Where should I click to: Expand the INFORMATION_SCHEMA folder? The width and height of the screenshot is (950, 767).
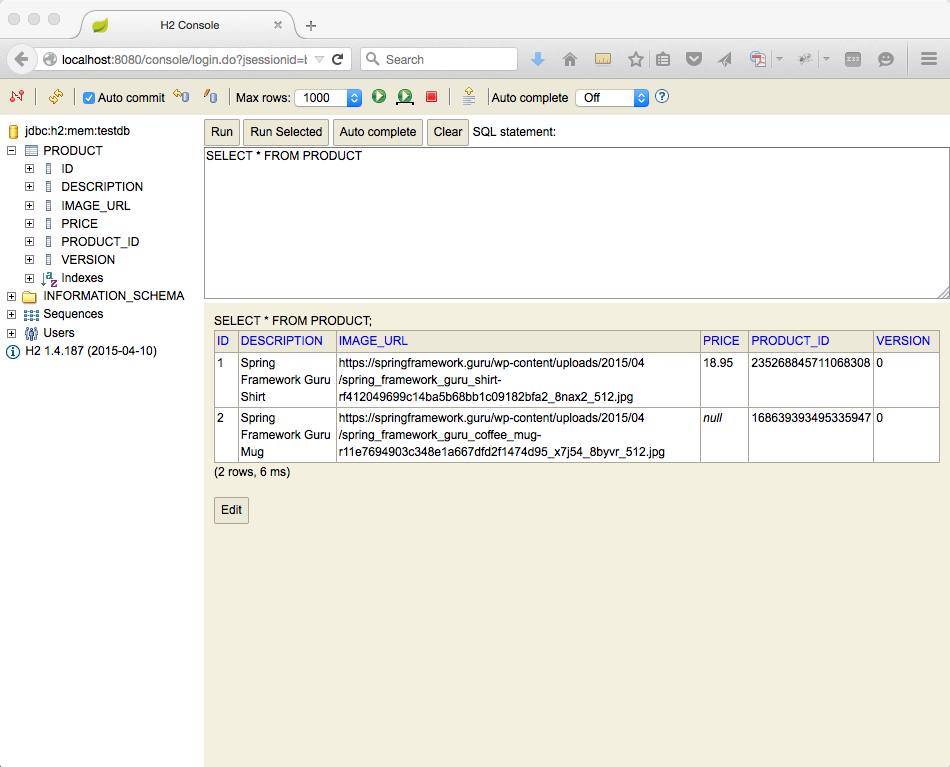click(12, 296)
